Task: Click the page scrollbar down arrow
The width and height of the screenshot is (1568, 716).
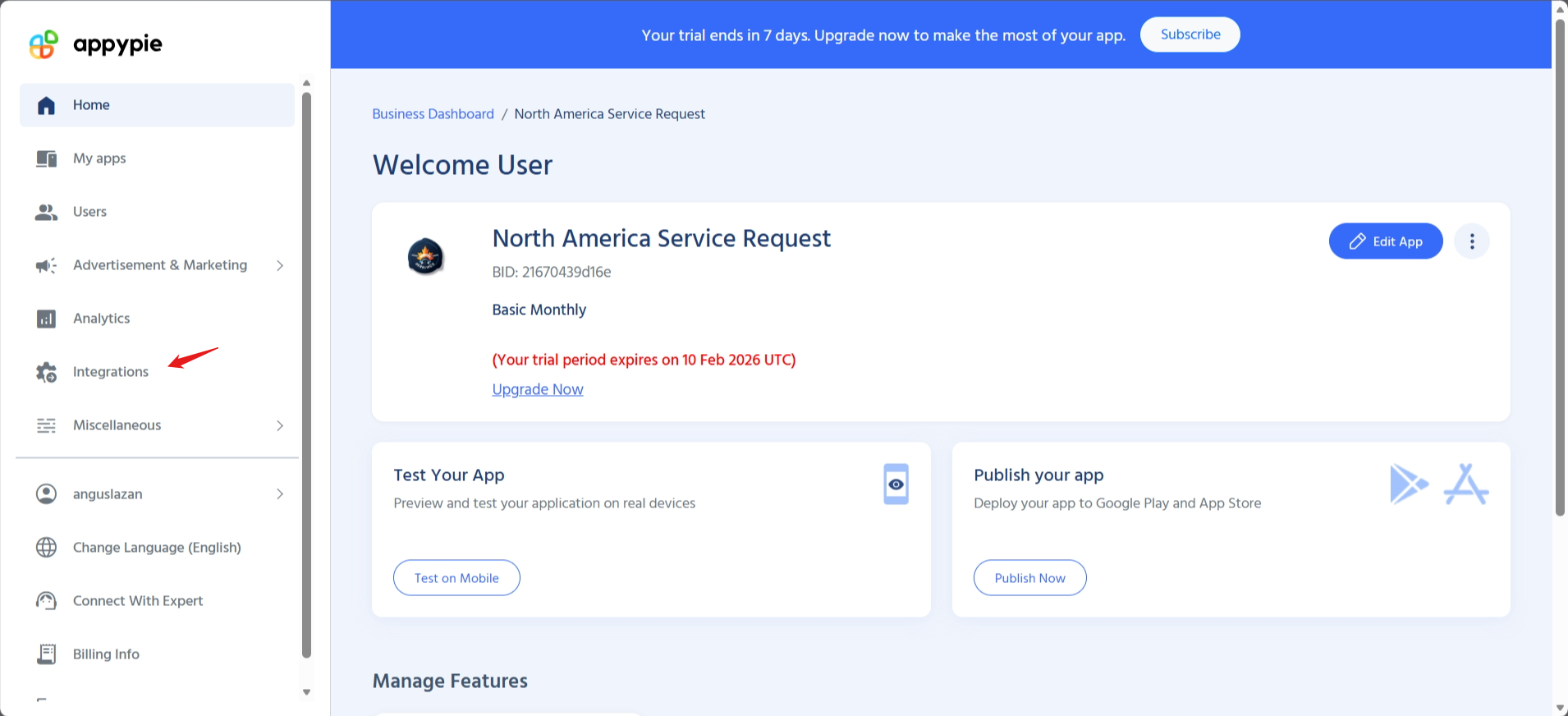Action: (x=1560, y=708)
